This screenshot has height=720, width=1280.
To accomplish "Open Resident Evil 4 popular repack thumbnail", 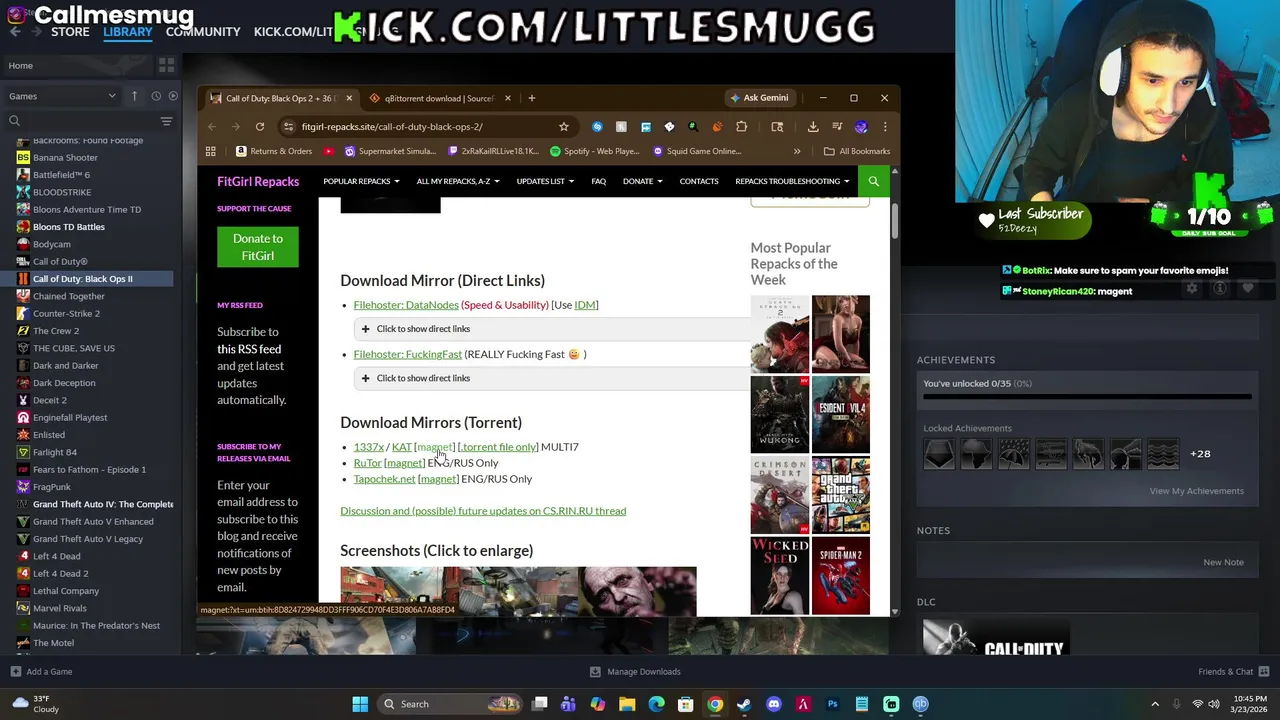I will tap(841, 414).
